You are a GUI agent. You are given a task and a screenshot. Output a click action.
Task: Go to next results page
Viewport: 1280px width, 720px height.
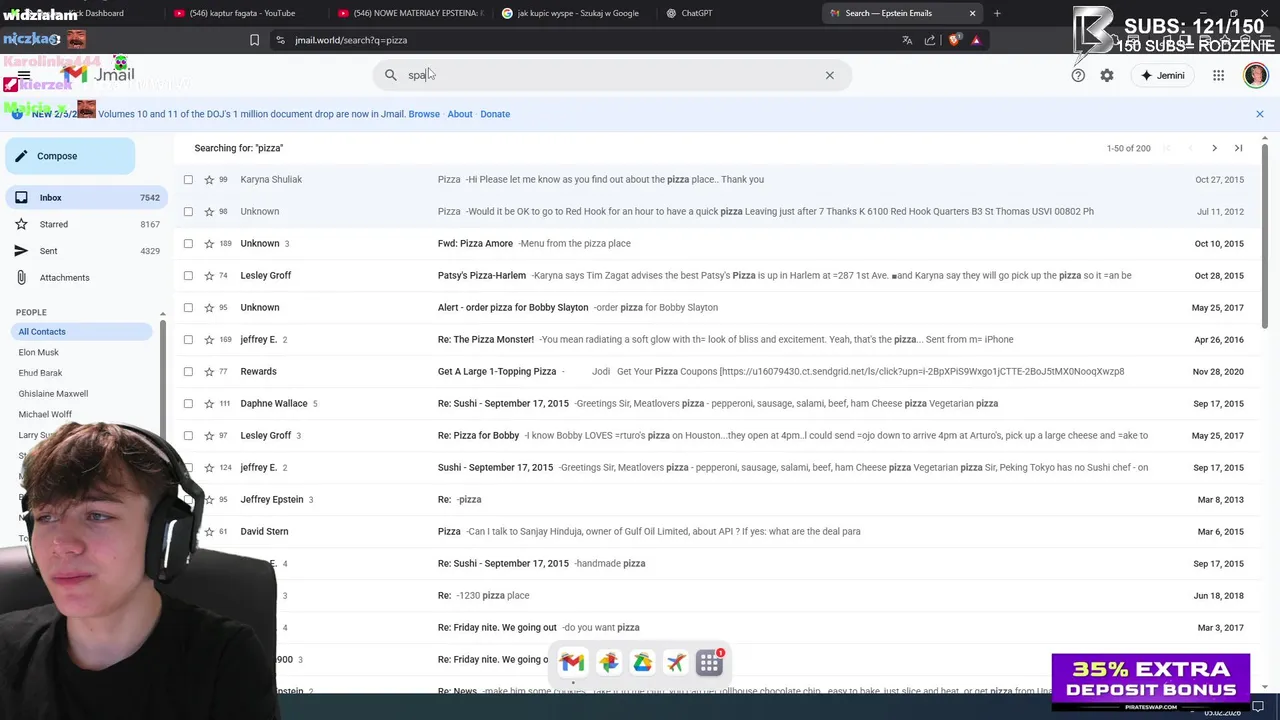coord(1214,148)
